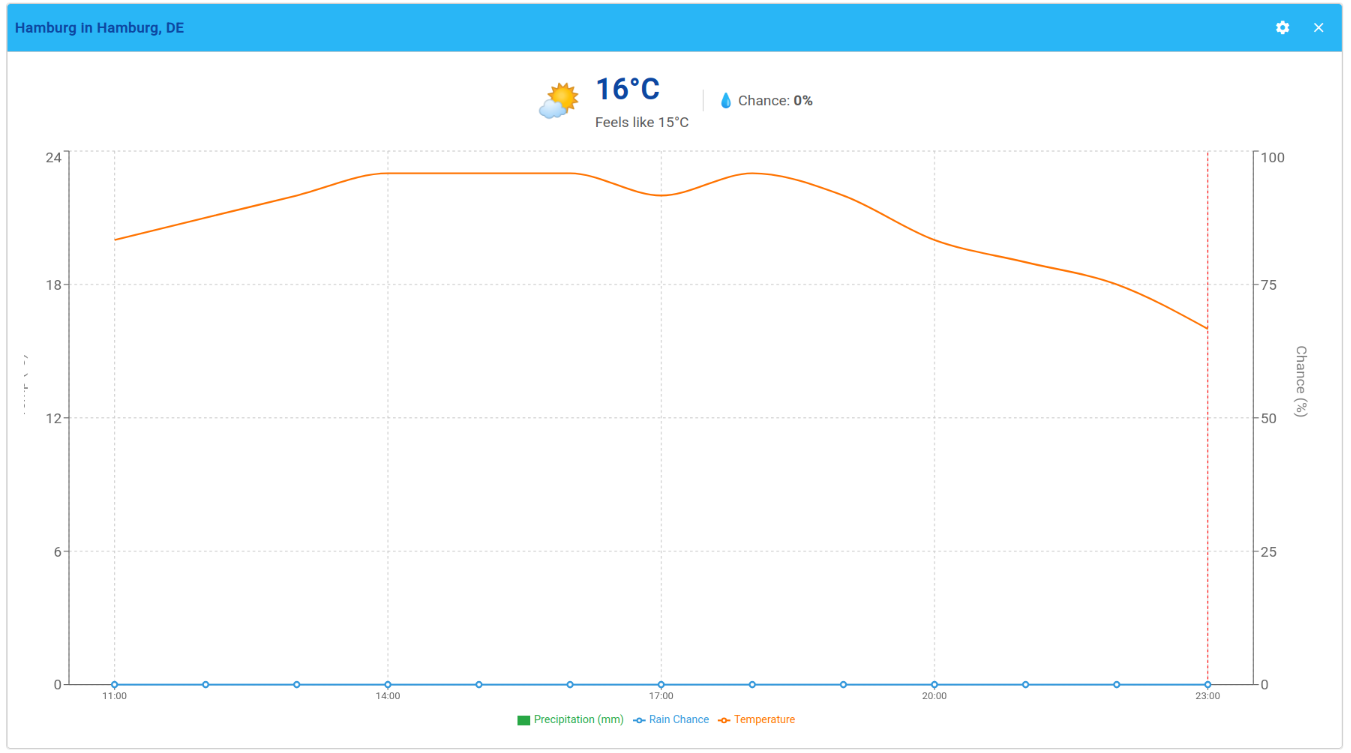Click the Chance: 0% label
The width and height of the screenshot is (1351, 753).
coord(775,101)
